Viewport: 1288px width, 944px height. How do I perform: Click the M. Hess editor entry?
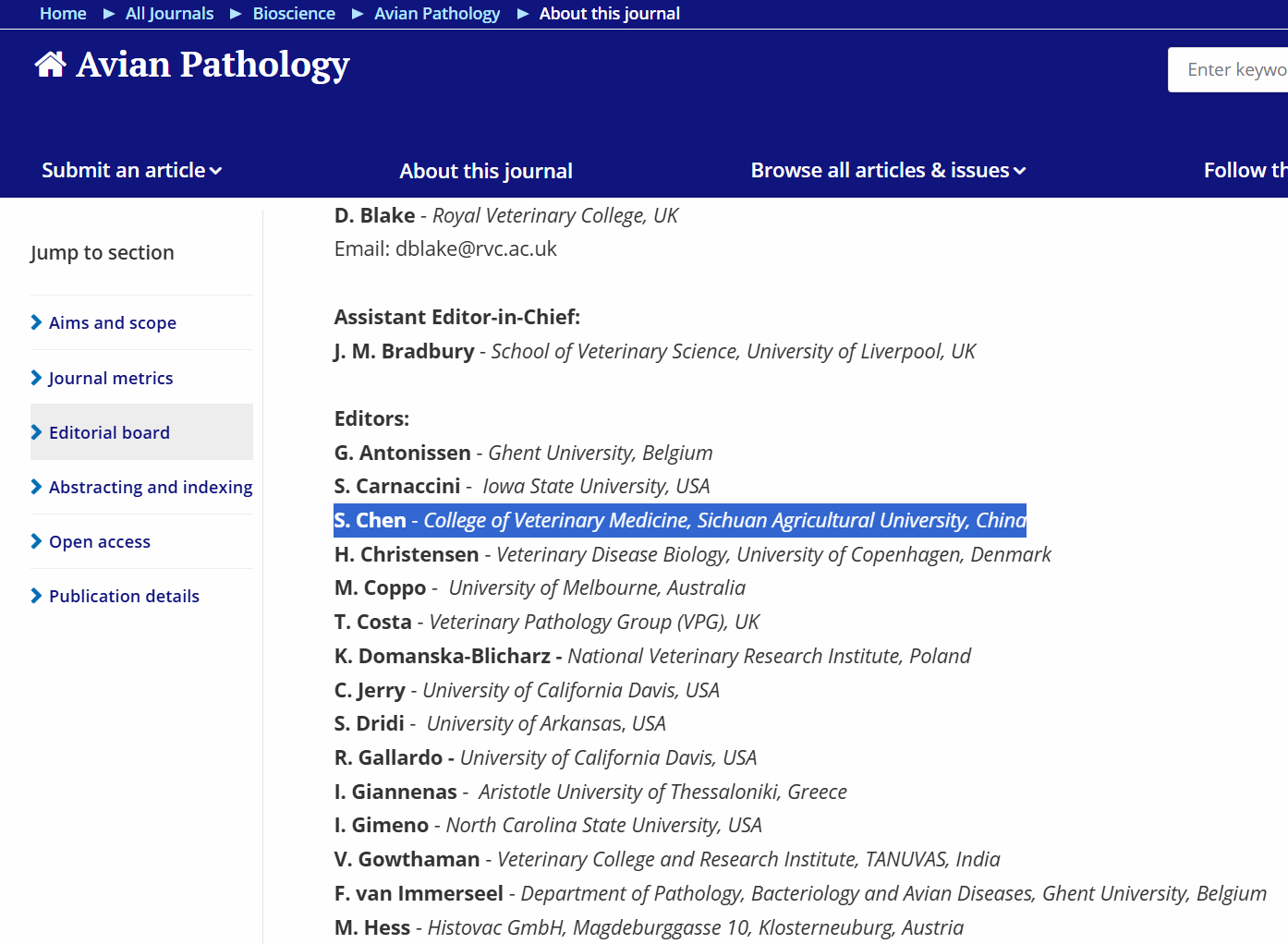point(649,927)
